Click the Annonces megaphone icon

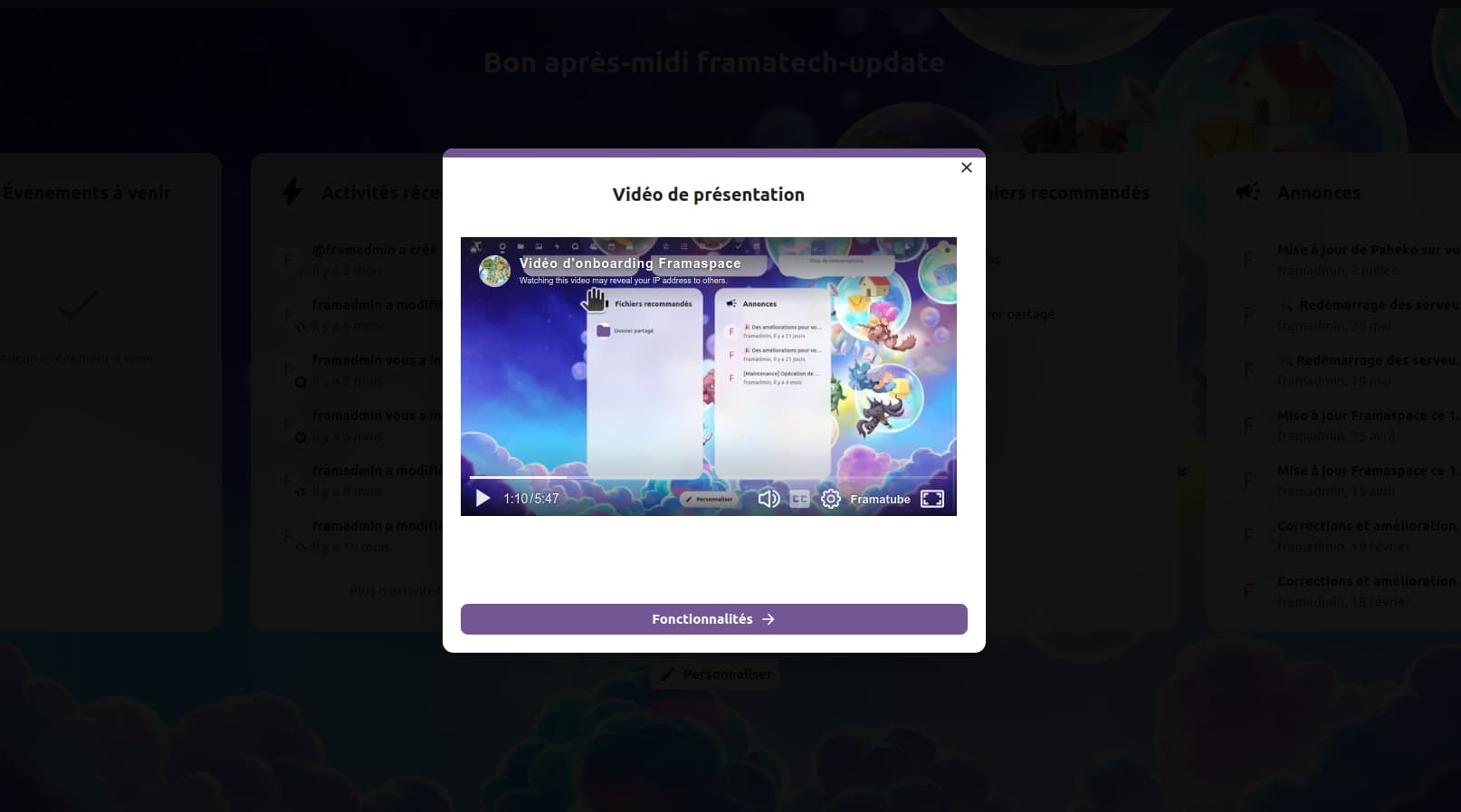[1248, 192]
